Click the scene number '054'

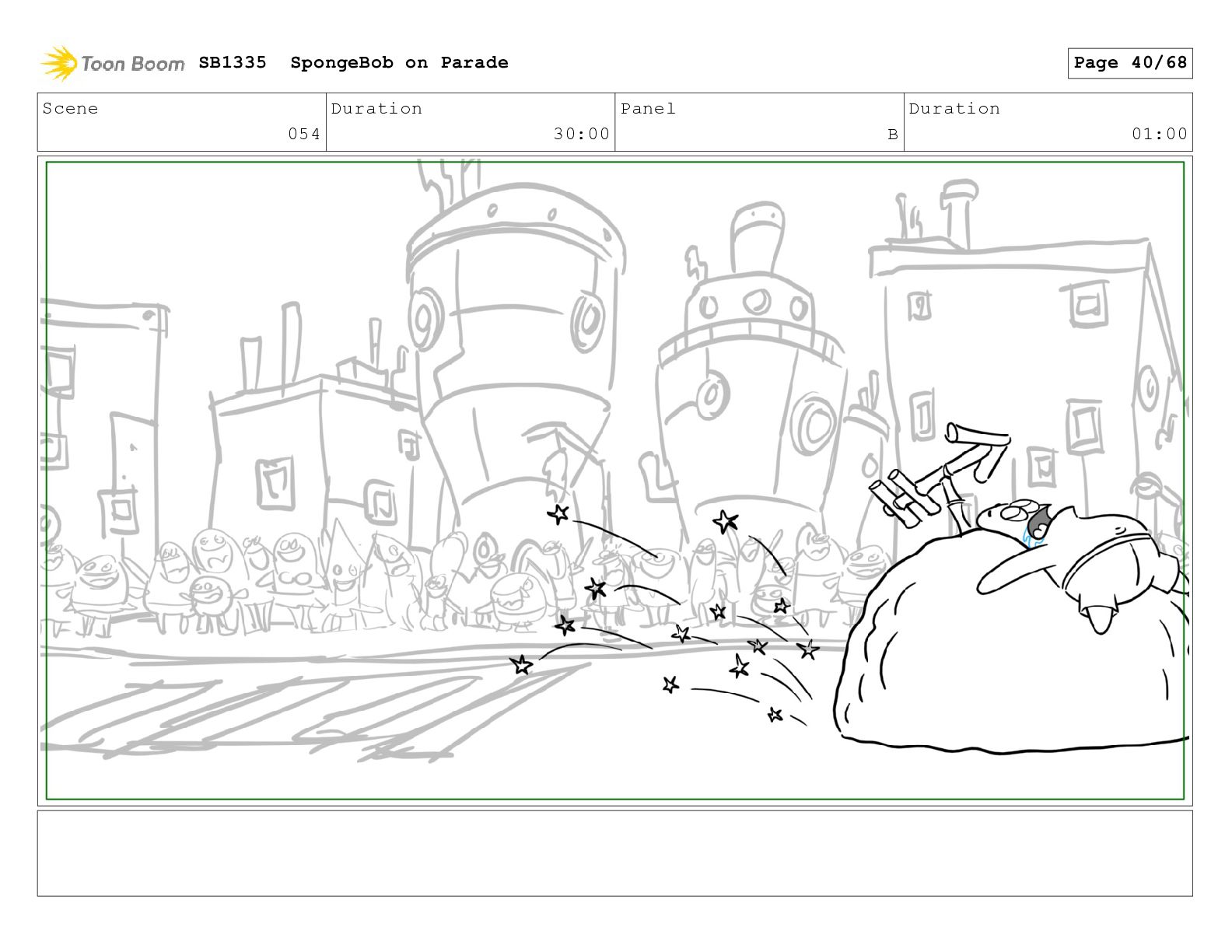(304, 134)
